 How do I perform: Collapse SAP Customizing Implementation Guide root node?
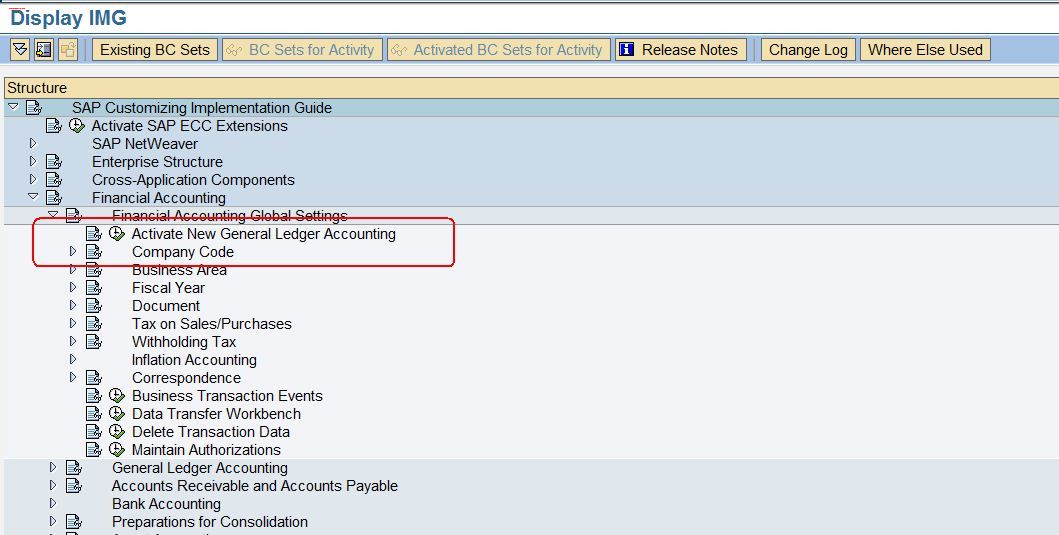click(14, 107)
